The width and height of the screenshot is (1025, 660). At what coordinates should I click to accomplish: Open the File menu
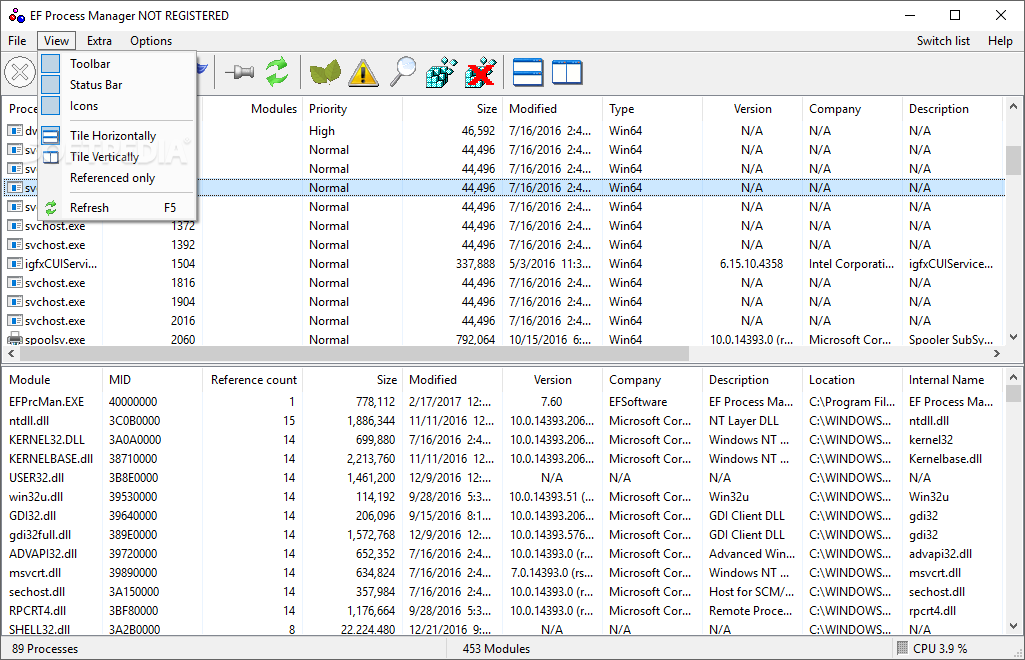(17, 41)
